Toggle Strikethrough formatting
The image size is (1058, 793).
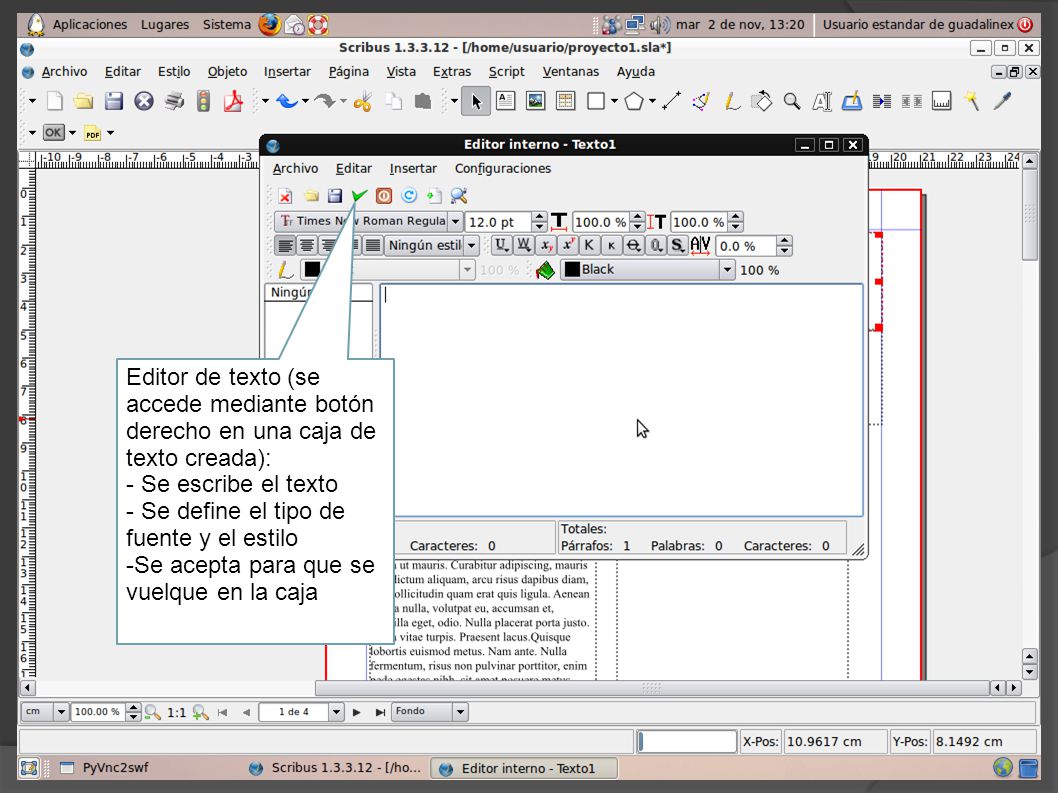633,246
